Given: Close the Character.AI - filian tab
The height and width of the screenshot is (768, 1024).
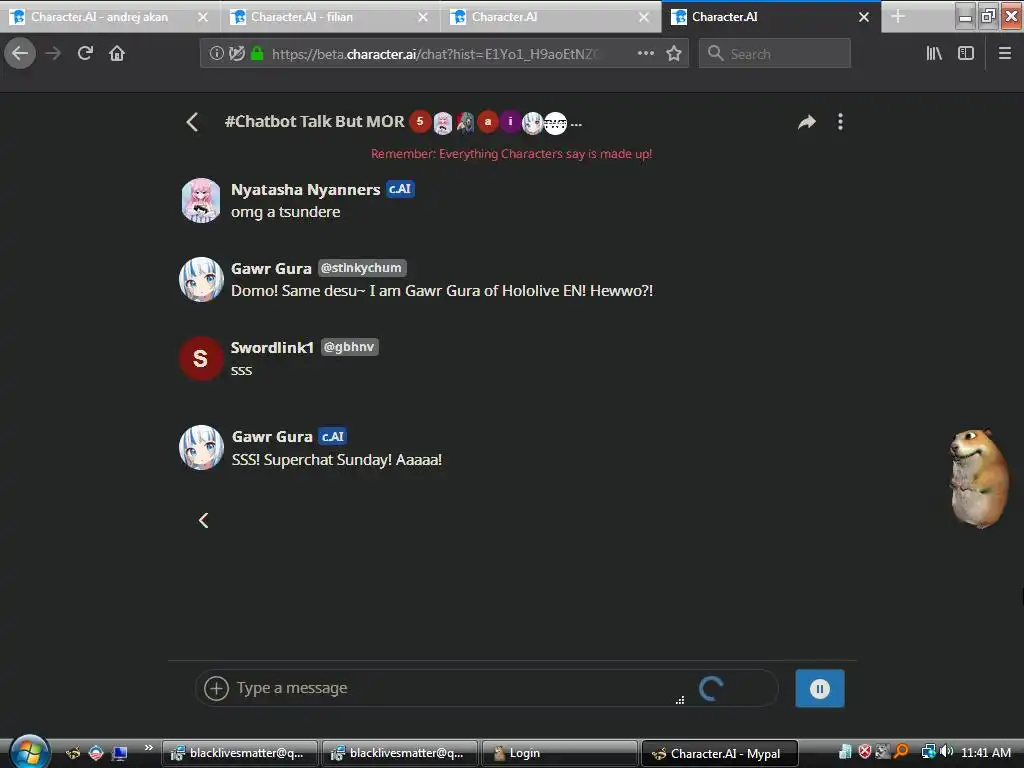Looking at the screenshot, I should click(x=423, y=17).
